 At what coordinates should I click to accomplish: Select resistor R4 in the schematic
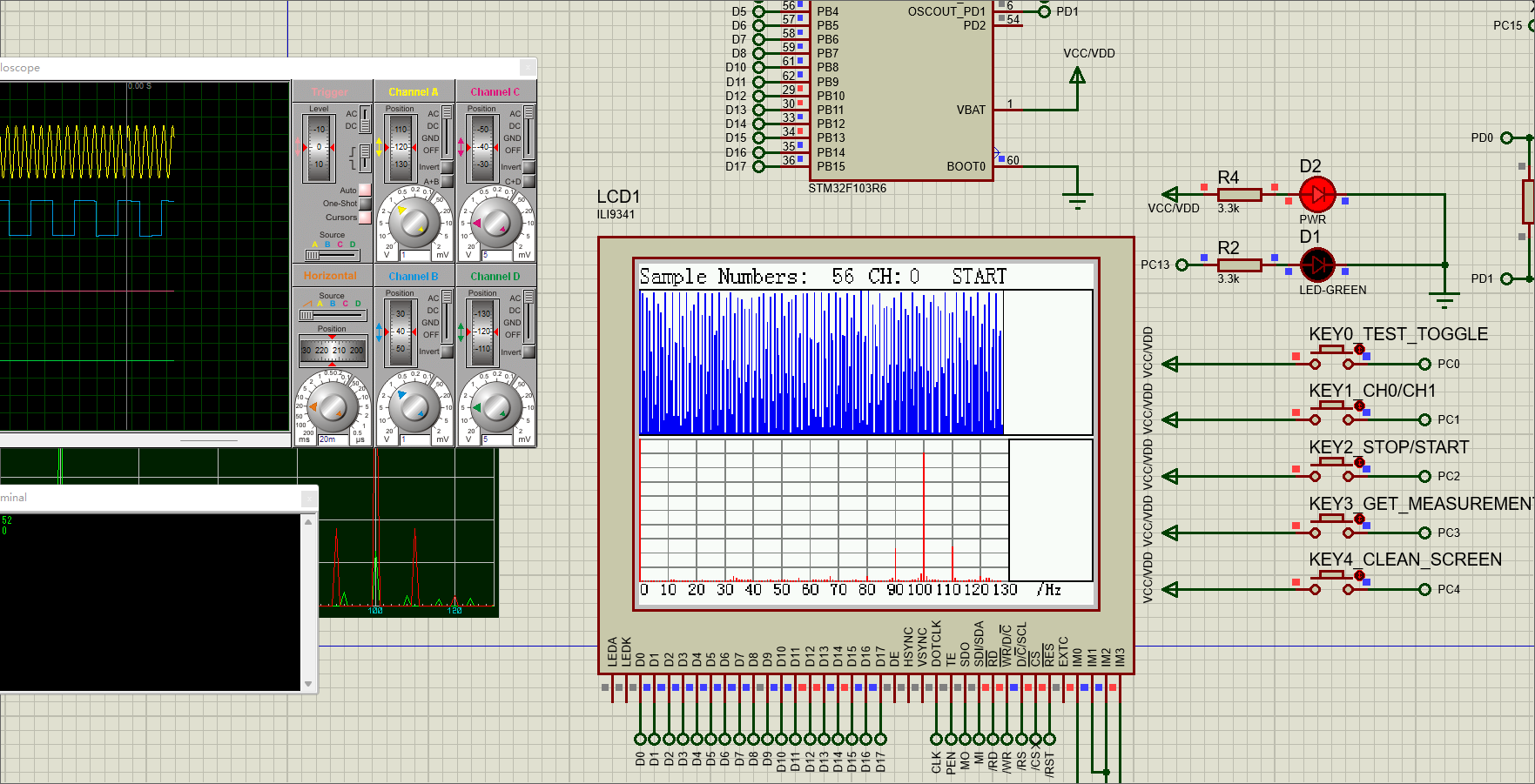1239,195
